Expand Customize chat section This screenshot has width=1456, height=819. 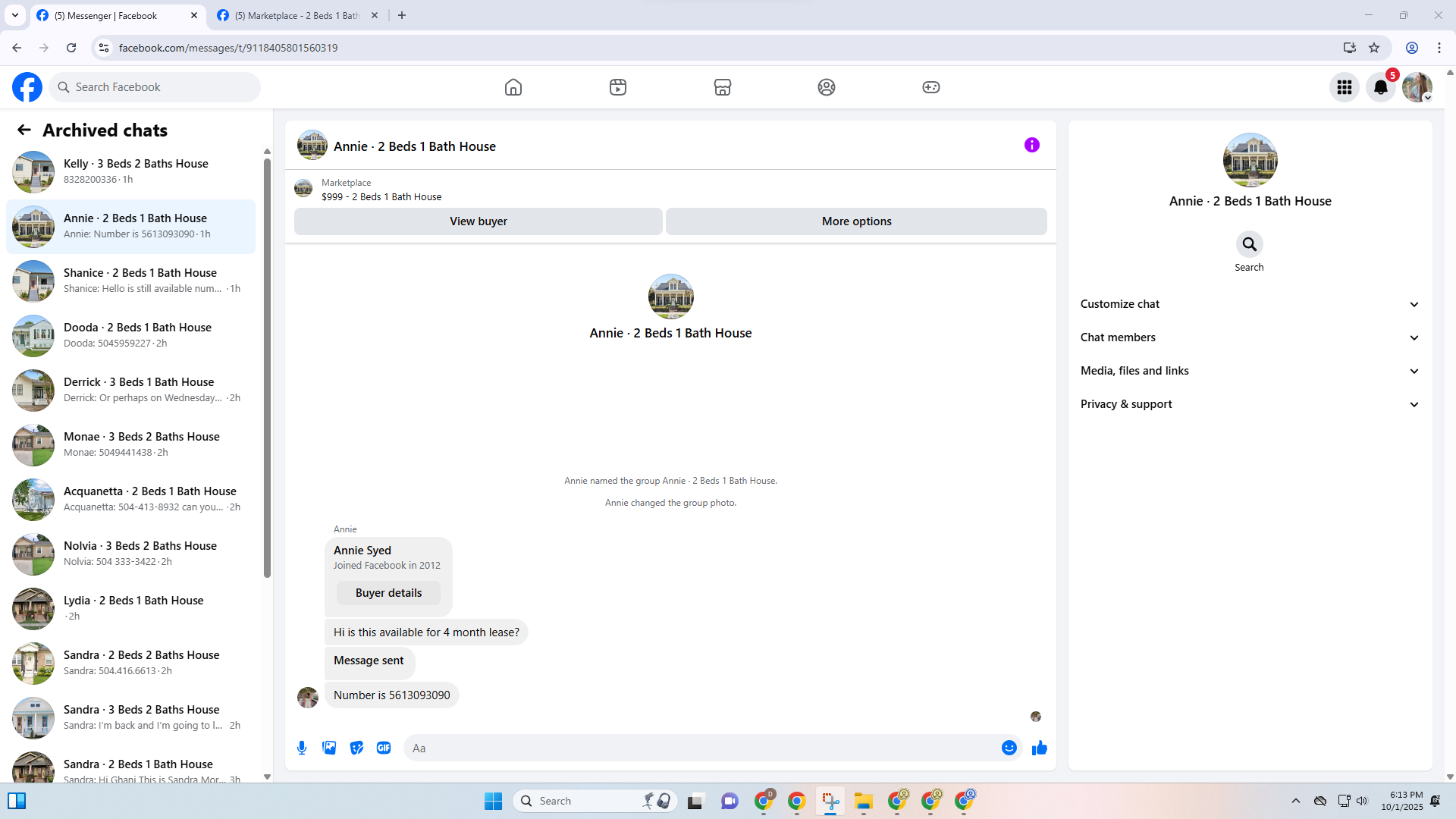(x=1250, y=304)
